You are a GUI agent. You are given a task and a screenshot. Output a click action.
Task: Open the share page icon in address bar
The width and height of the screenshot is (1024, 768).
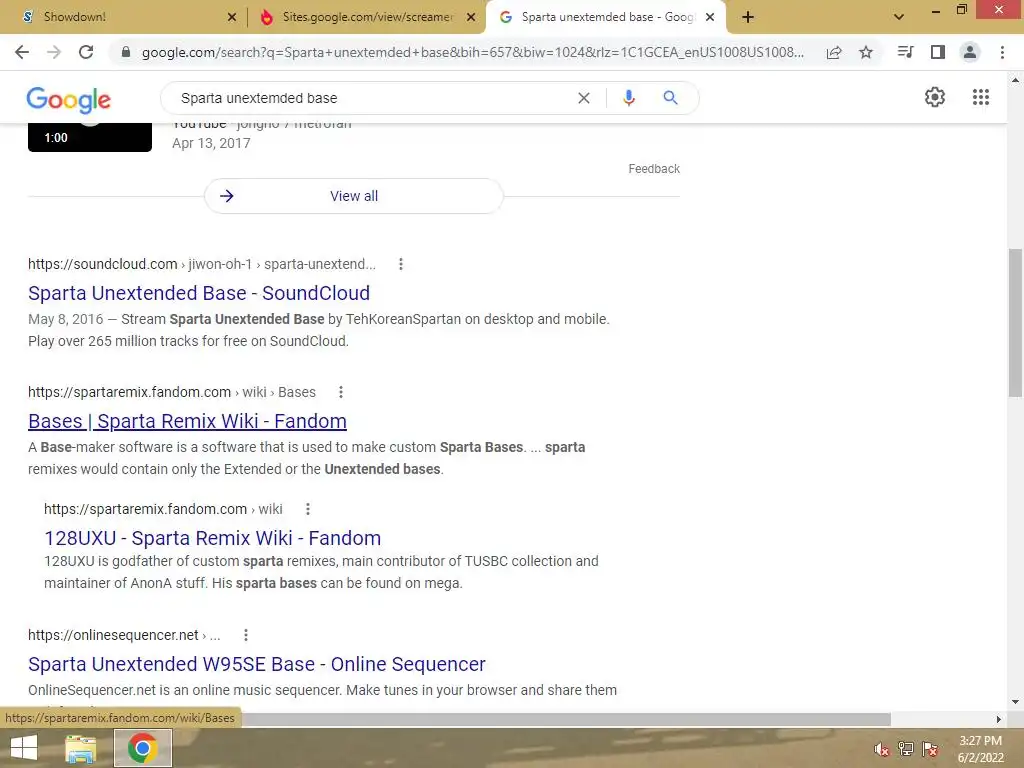pyautogui.click(x=834, y=52)
